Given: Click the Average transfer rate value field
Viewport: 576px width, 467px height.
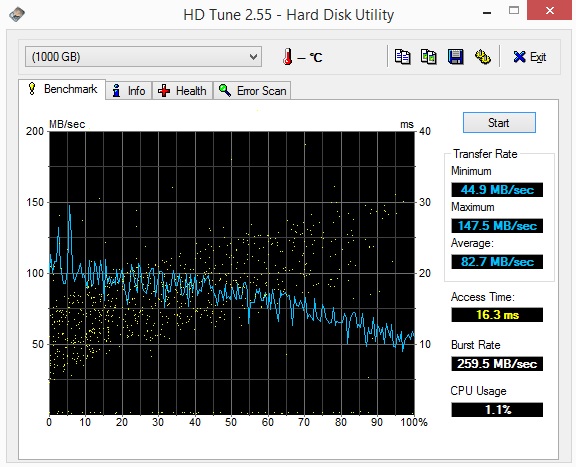Looking at the screenshot, I should click(497, 262).
